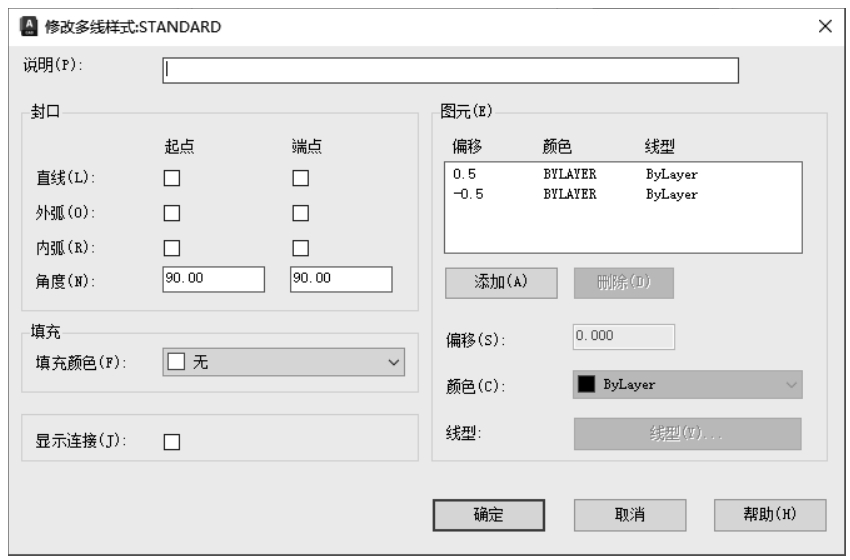Viewport: 850px width, 560px height.
Task: Enable 直线 cap at 端点
Action: tap(299, 178)
